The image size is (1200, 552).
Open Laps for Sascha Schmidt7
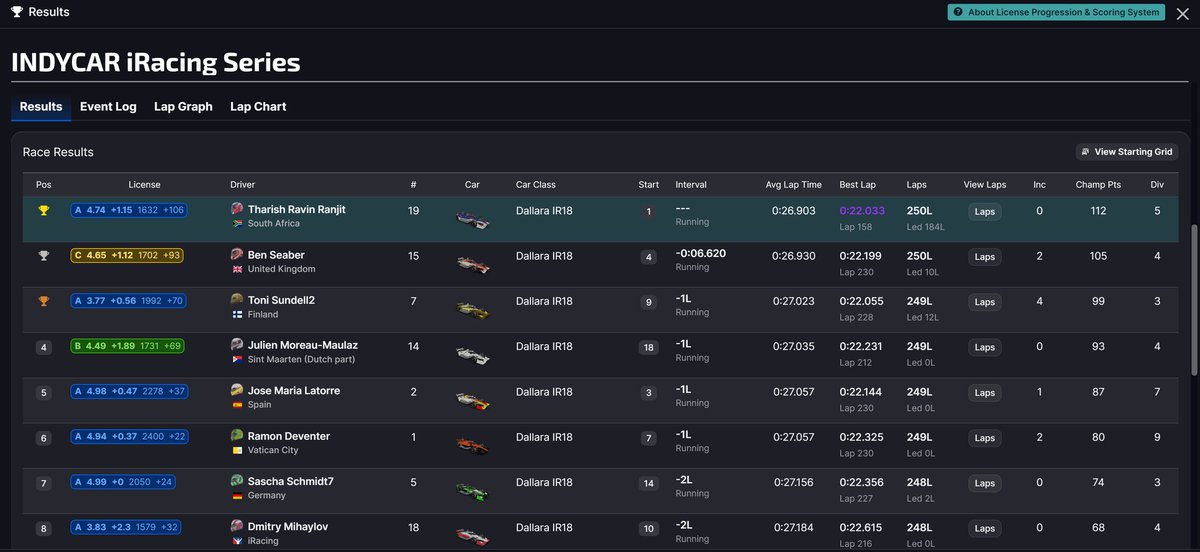click(x=985, y=483)
